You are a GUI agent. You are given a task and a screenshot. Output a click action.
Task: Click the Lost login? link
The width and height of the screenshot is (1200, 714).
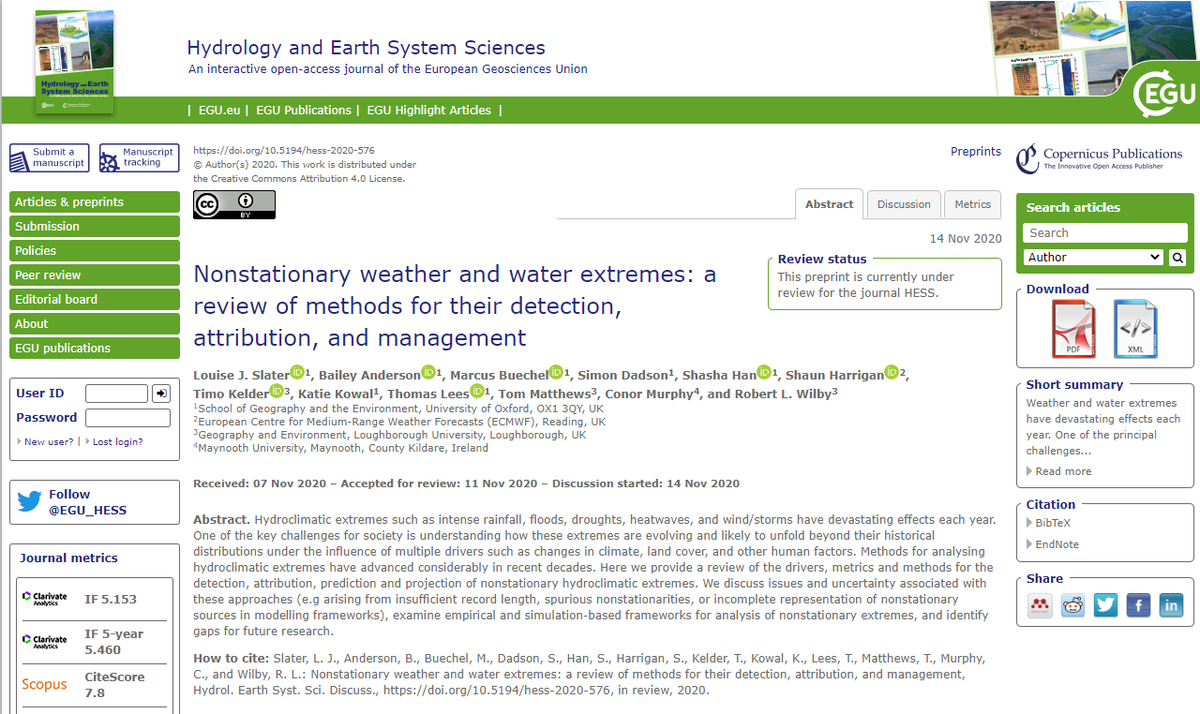pyautogui.click(x=116, y=442)
